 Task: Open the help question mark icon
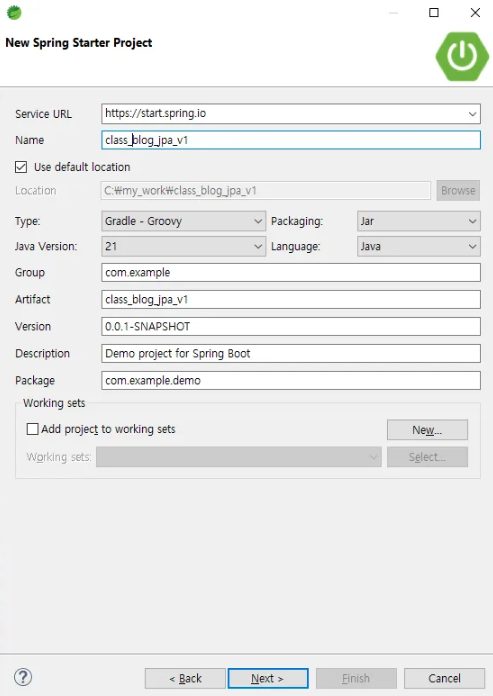tap(23, 677)
